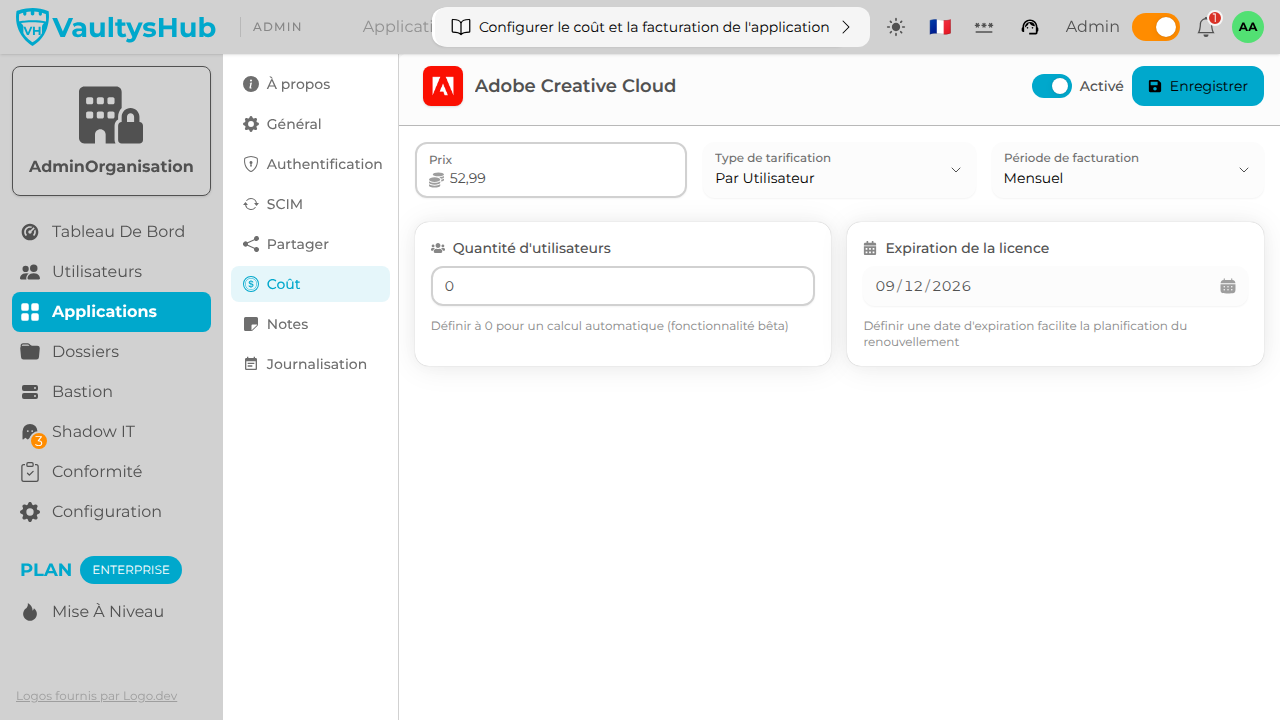Image resolution: width=1280 pixels, height=720 pixels.
Task: Click the PLAN label in sidebar
Action: pyautogui.click(x=46, y=570)
